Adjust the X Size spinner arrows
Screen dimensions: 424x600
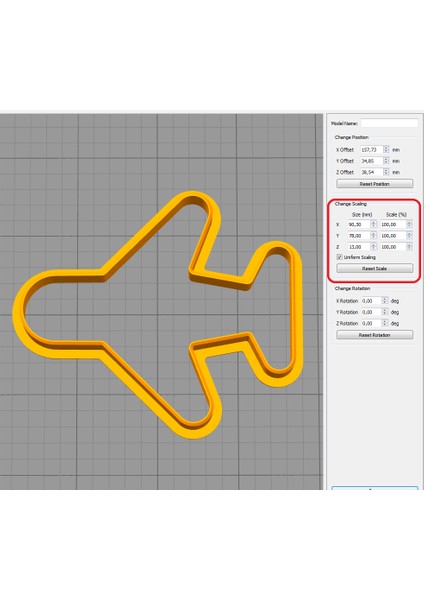click(x=373, y=224)
